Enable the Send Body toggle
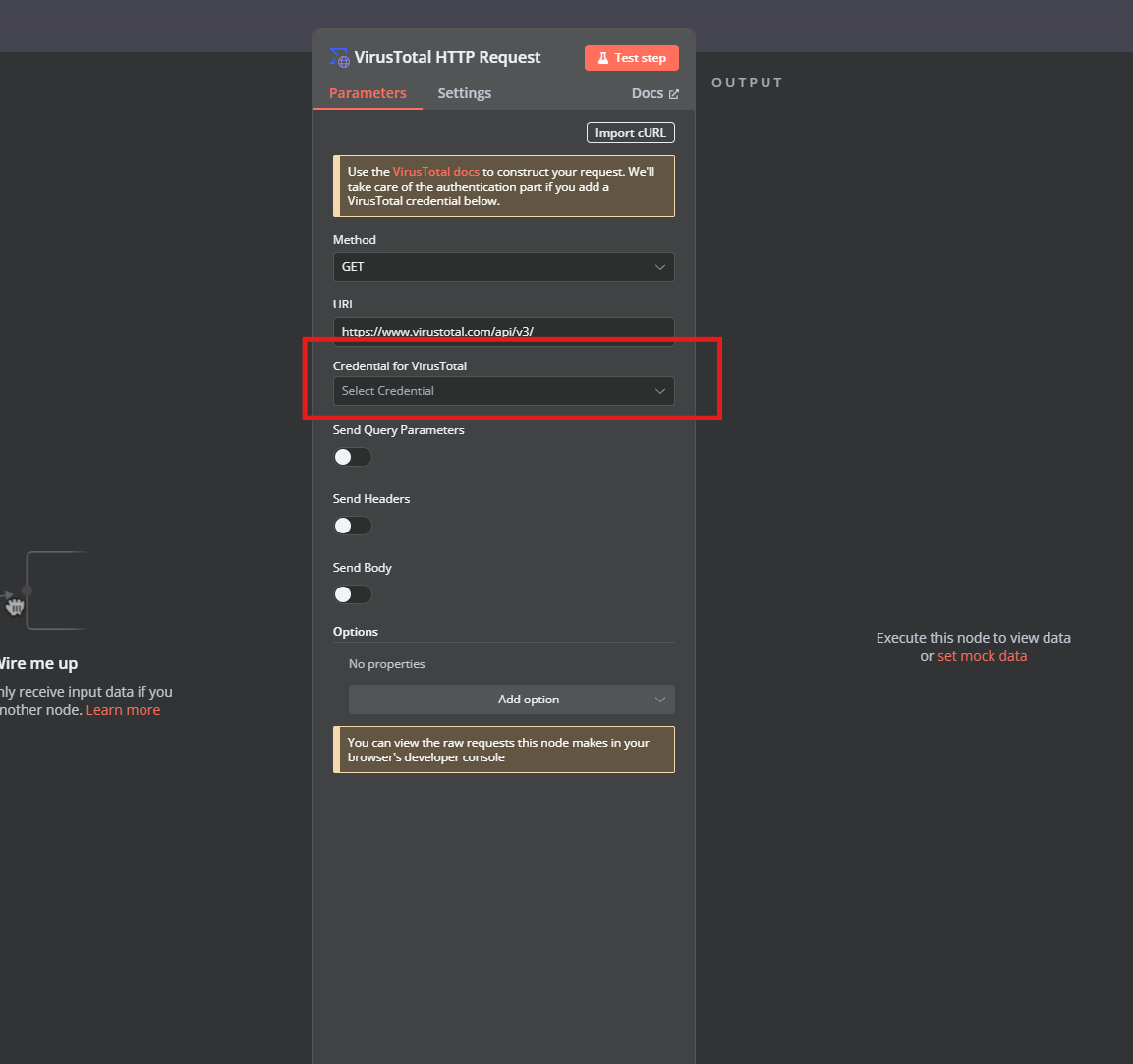 click(353, 594)
